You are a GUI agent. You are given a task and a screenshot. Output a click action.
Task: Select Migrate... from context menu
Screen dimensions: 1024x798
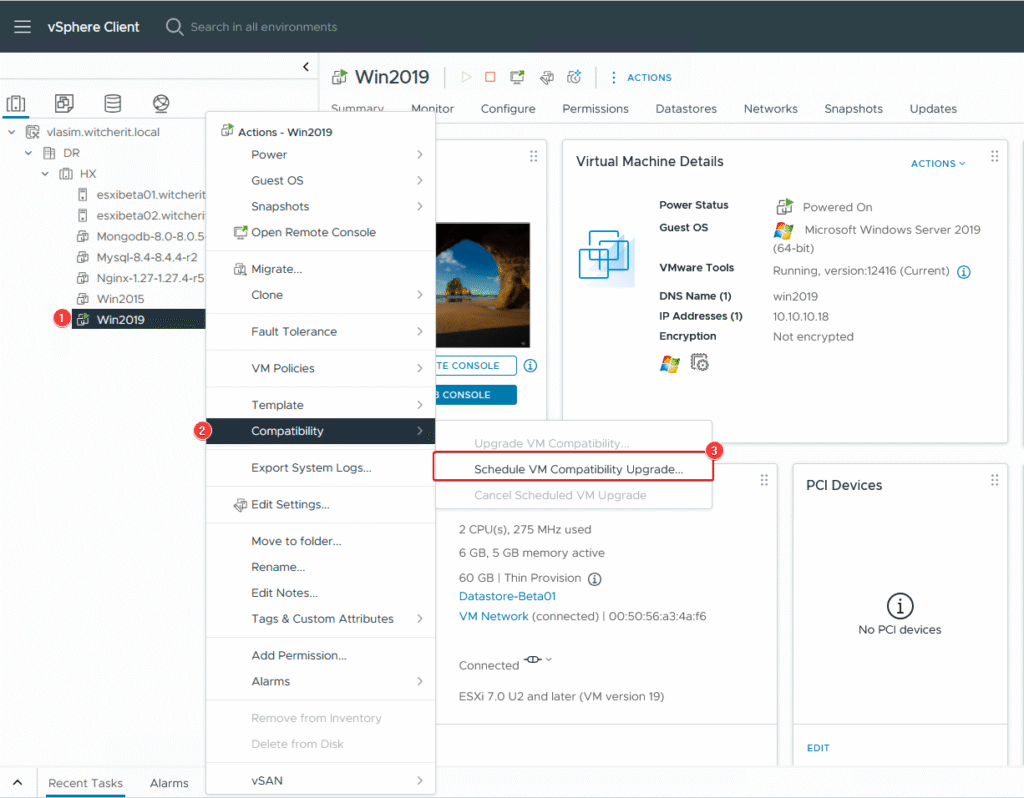point(321,269)
